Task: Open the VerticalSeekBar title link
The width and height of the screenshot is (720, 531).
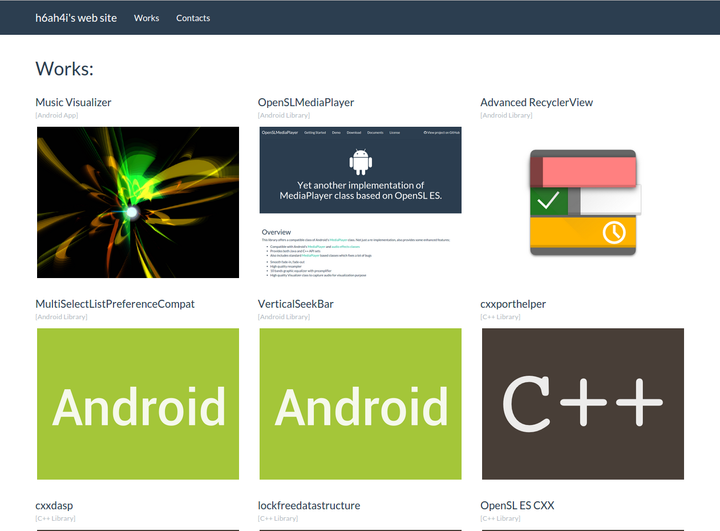Action: point(296,304)
